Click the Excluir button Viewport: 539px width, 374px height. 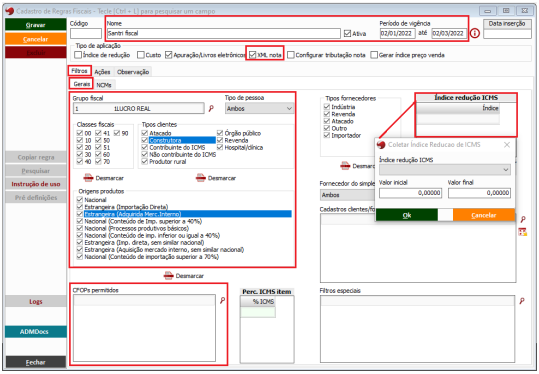[x=36, y=52]
